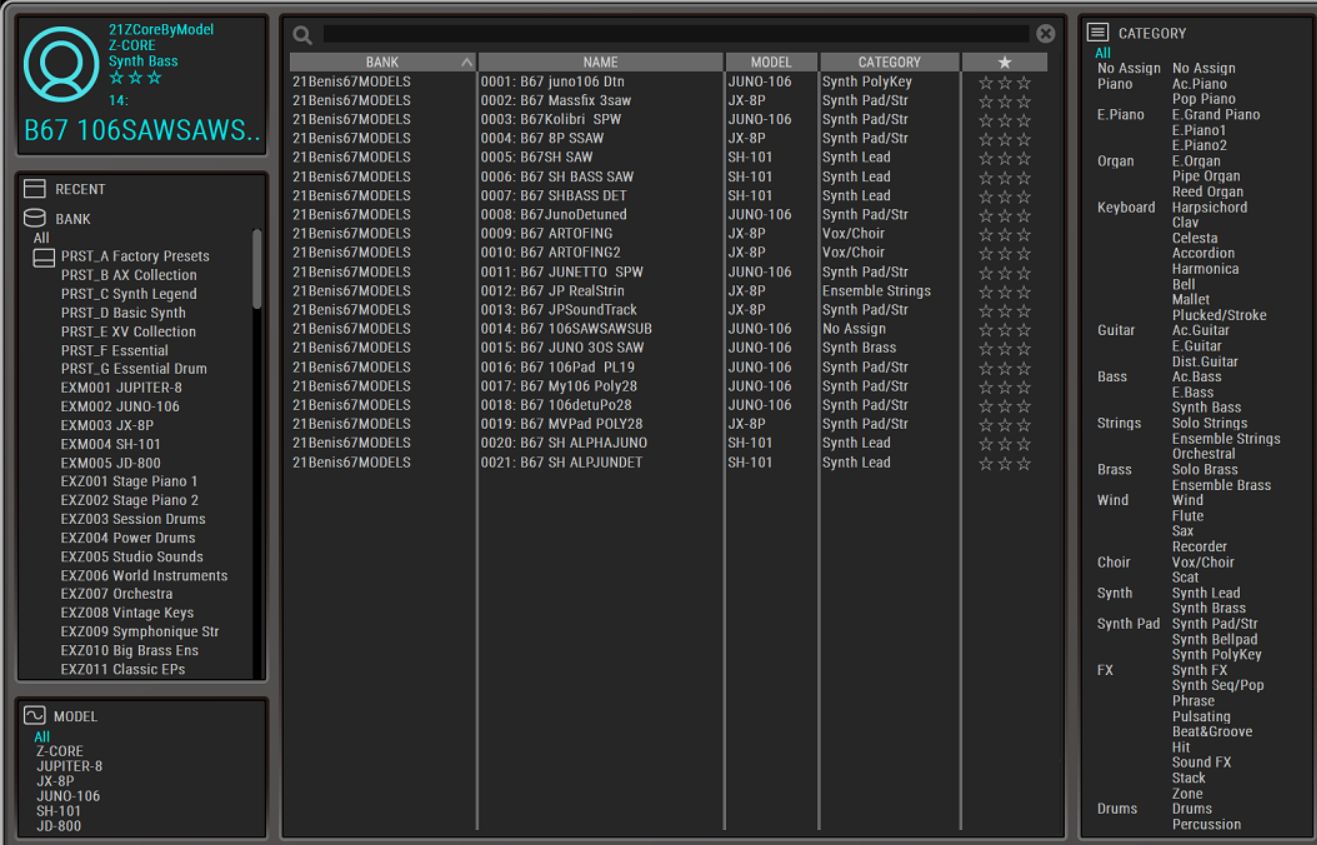Viewport: 1317px width, 845px height.
Task: Click star rating for 0021: B67 SH ALPJUNDET
Action: pos(1005,463)
